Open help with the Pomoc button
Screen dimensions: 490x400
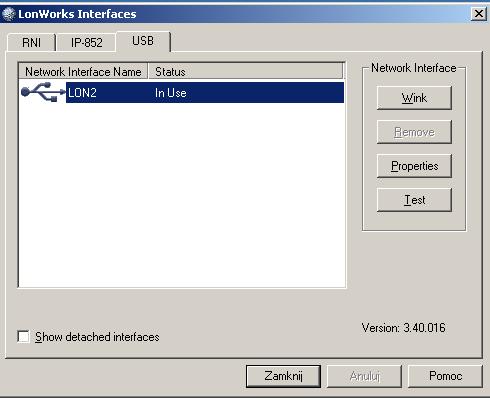coord(445,376)
